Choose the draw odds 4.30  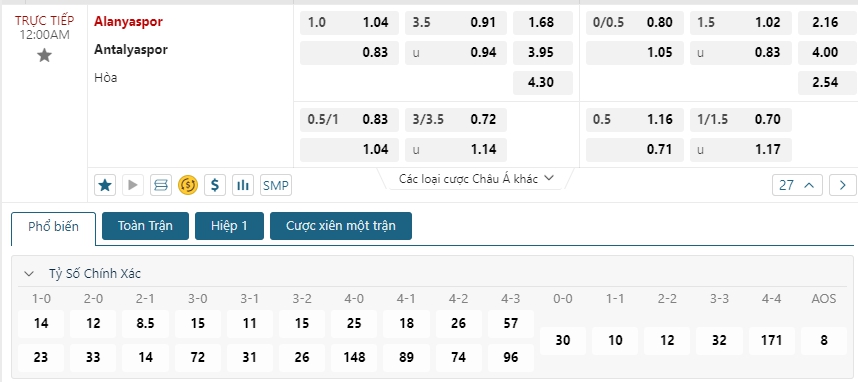[543, 83]
